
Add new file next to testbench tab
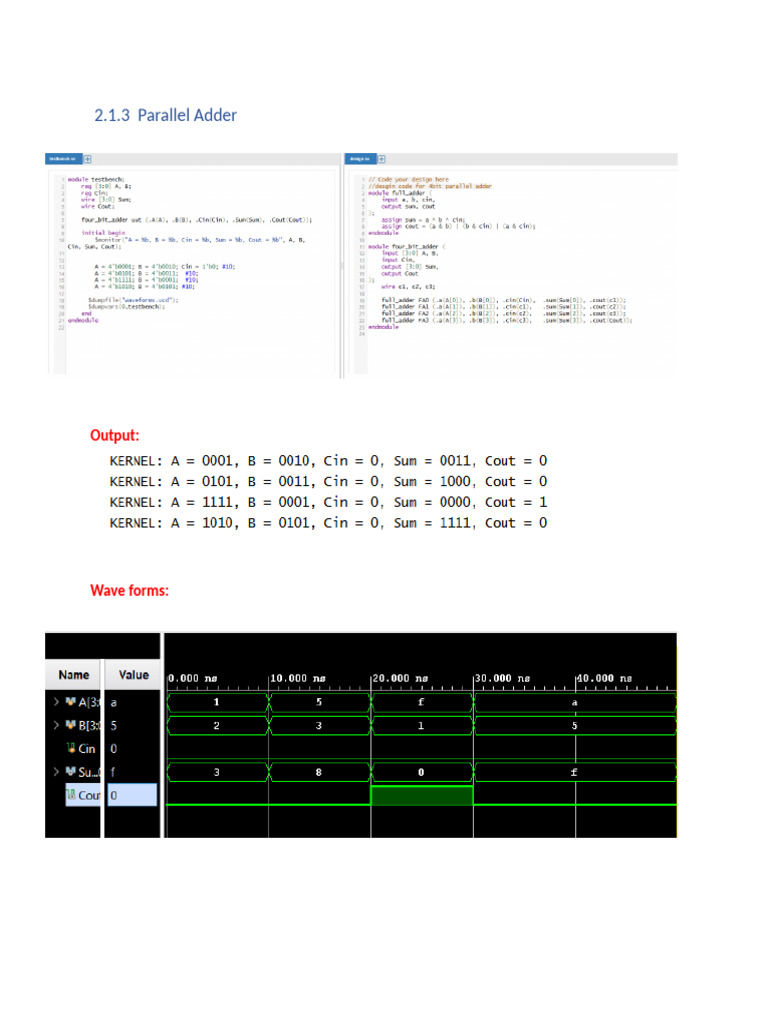coord(87,159)
